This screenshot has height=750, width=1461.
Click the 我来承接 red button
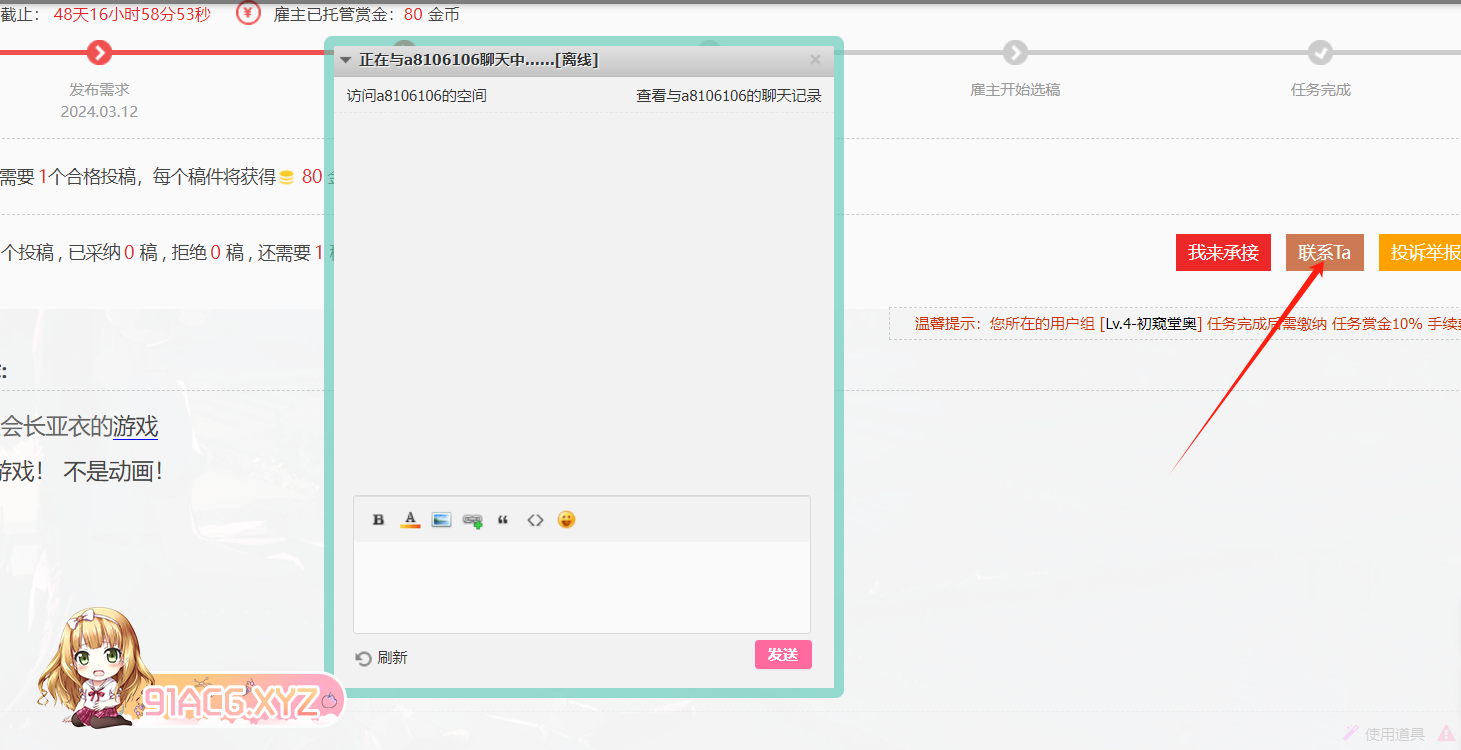pos(1223,253)
